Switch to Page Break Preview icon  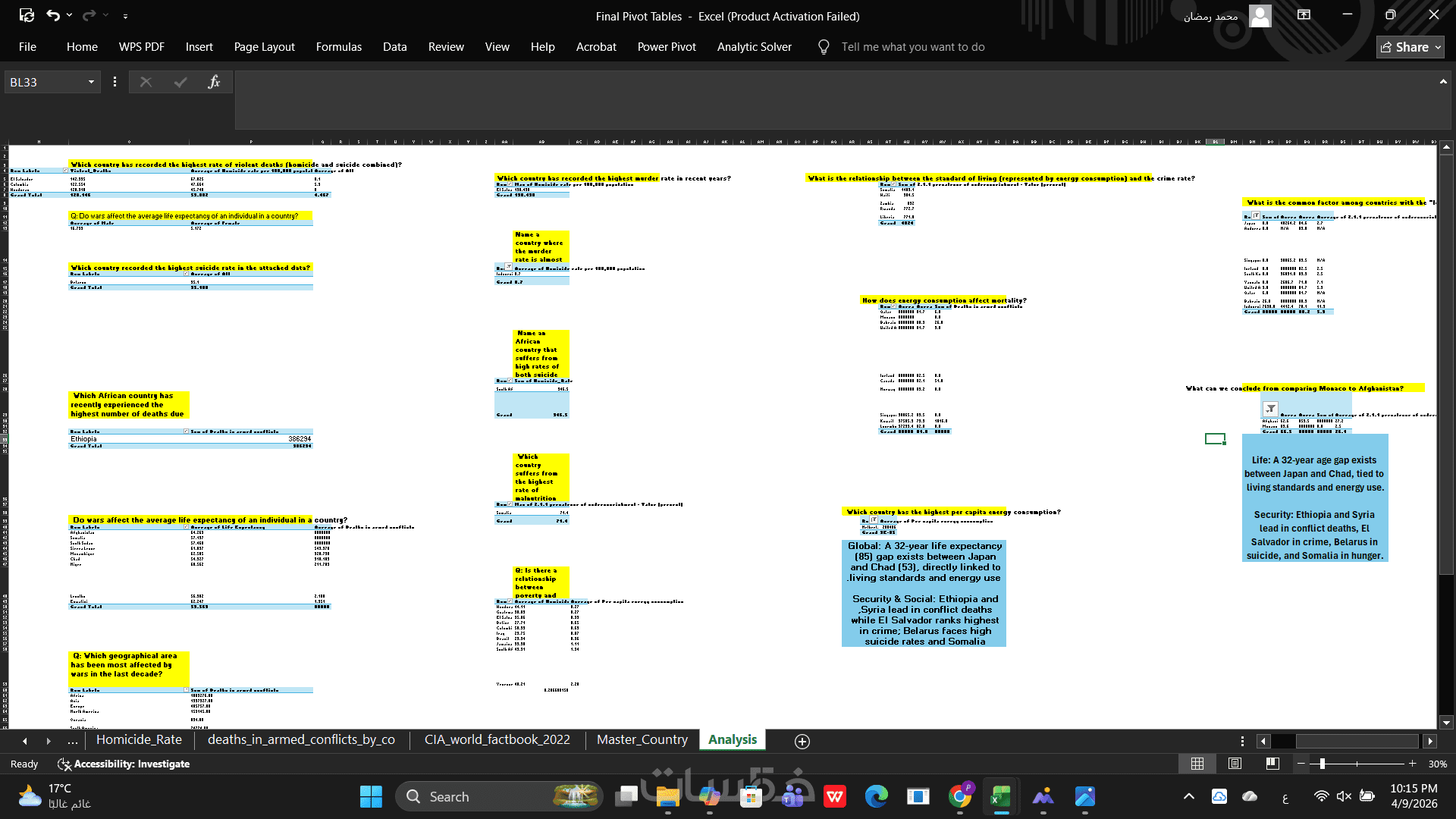pyautogui.click(x=1272, y=764)
